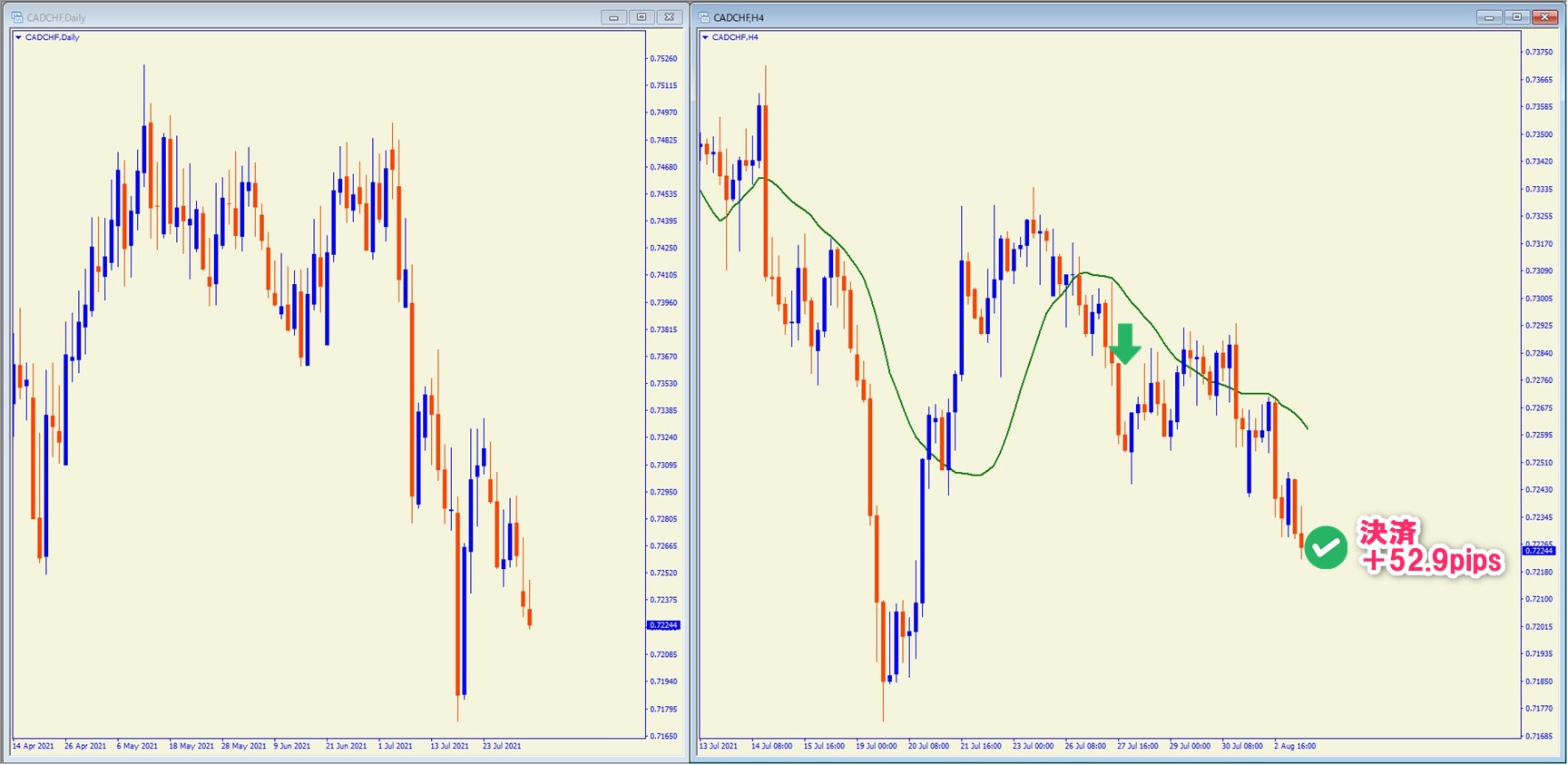Click the 23 Jul 00:00 time label
This screenshot has height=765, width=1568.
click(1034, 746)
